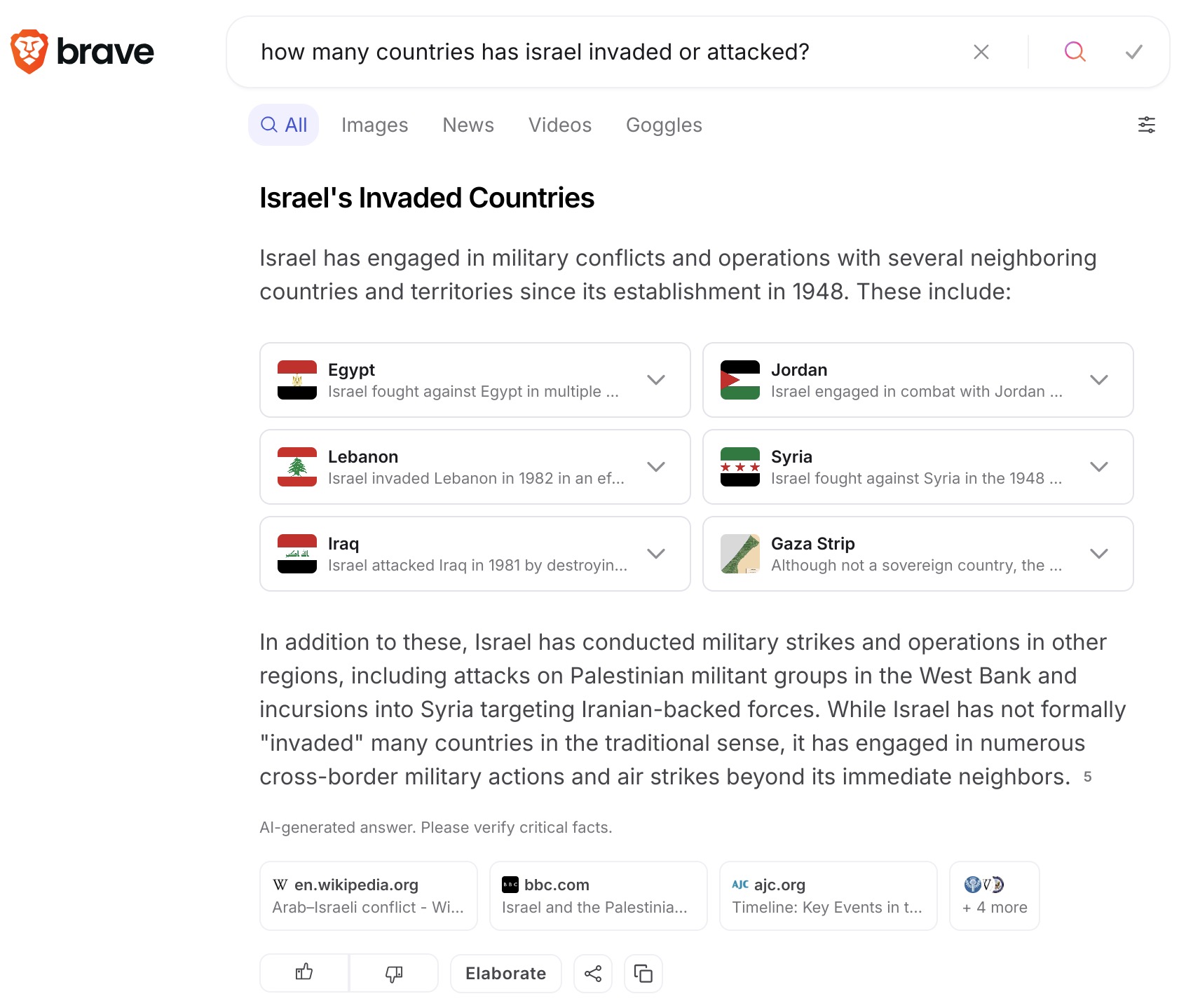The width and height of the screenshot is (1179, 1008).
Task: Click the checkmark icon in search bar
Action: [x=1133, y=52]
